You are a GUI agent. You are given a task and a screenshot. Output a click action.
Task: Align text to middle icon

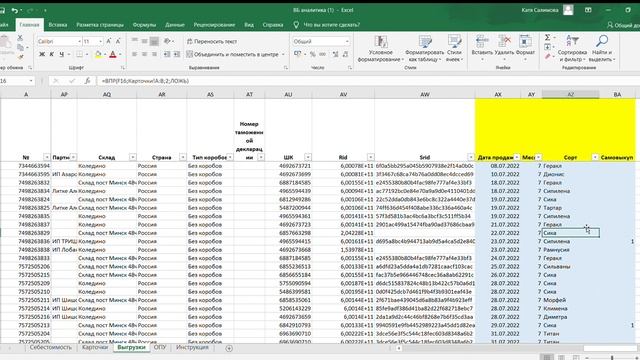144,41
